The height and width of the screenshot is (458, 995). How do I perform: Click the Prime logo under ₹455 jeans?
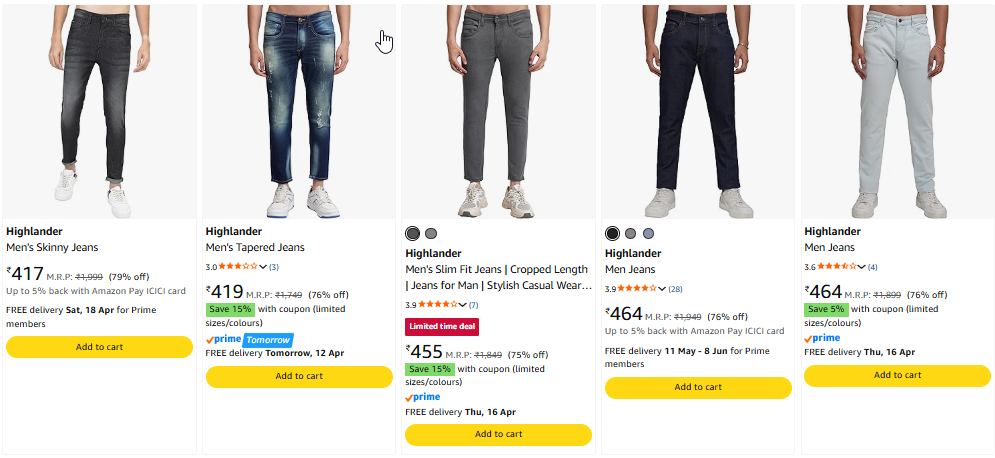pos(423,397)
